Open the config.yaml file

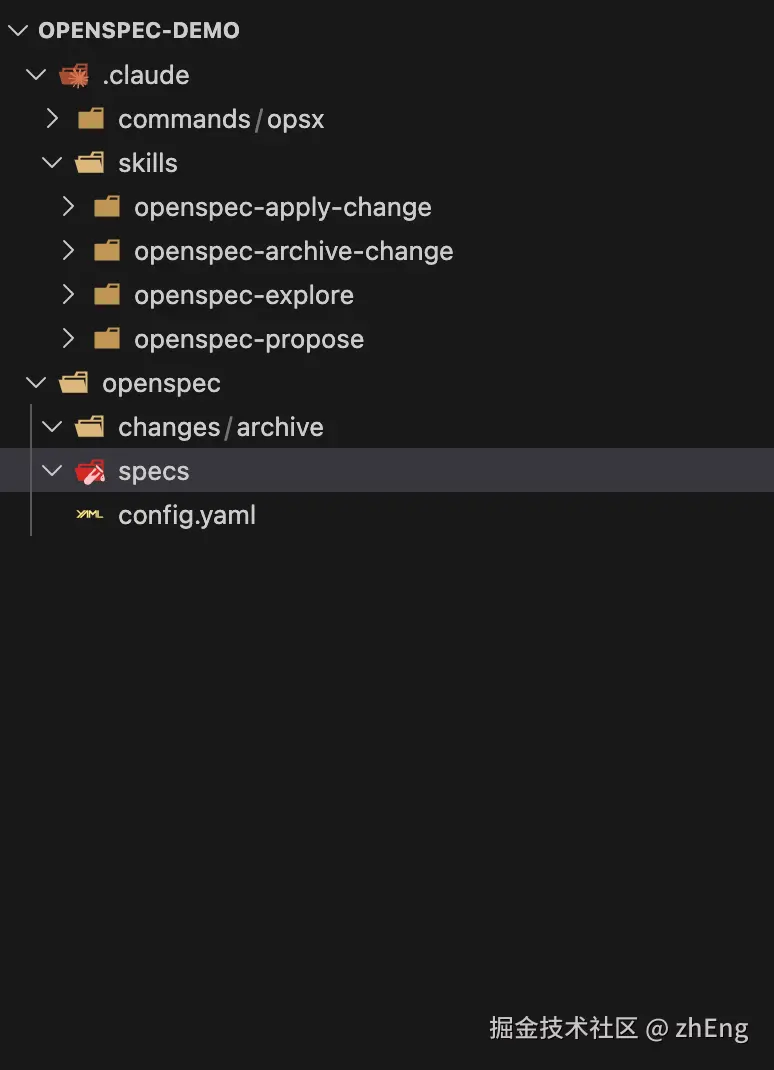pos(187,515)
